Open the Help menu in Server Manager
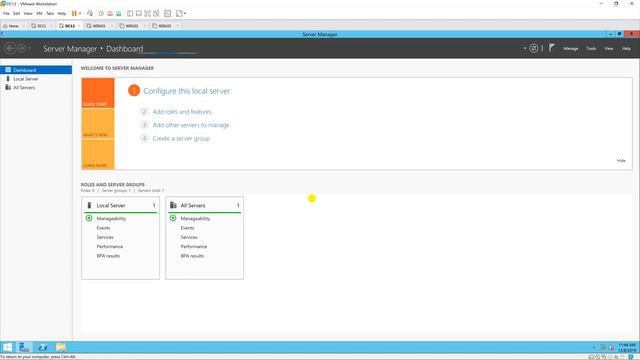This screenshot has width=640, height=360. (x=626, y=49)
